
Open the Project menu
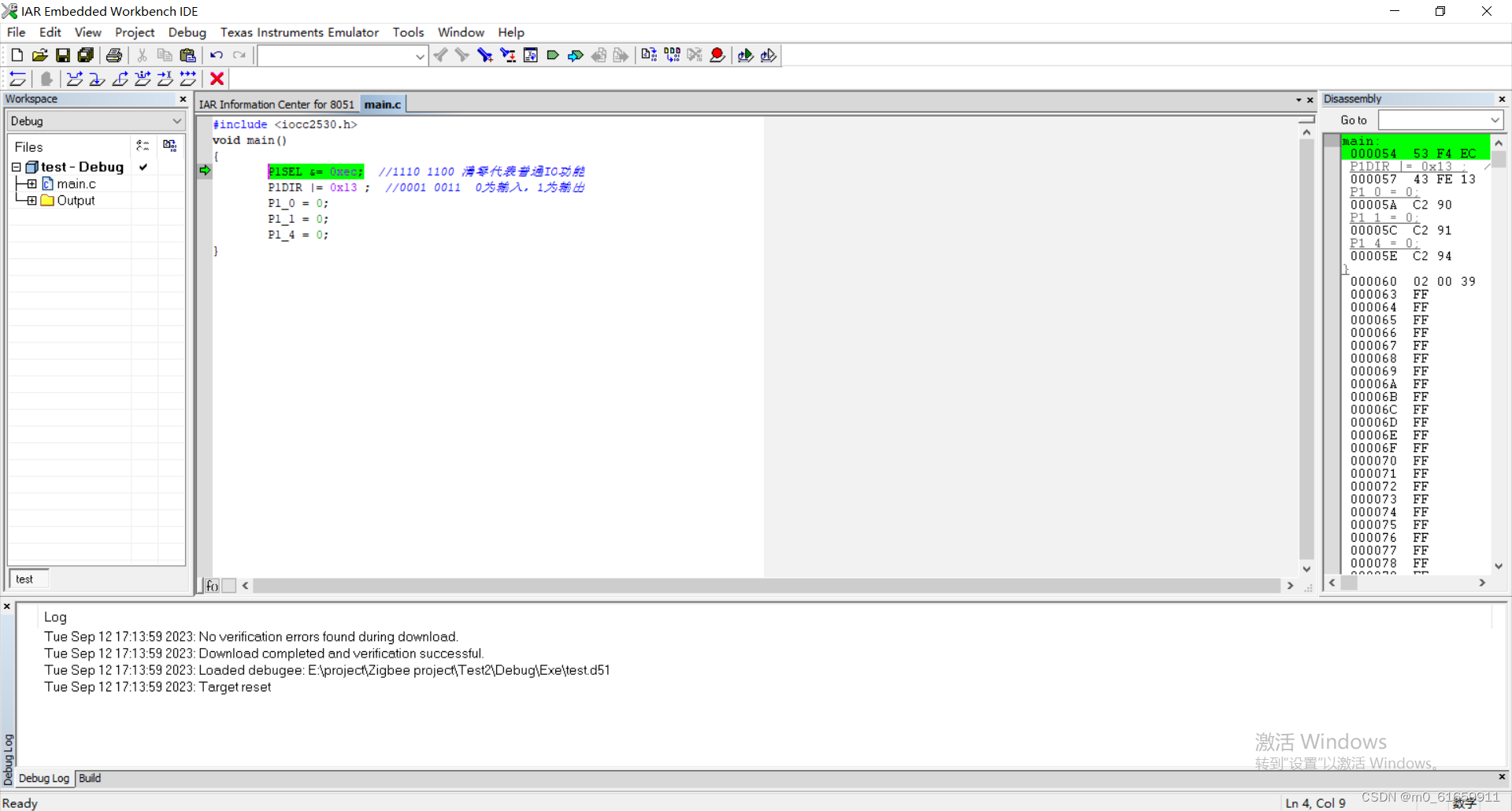tap(135, 32)
